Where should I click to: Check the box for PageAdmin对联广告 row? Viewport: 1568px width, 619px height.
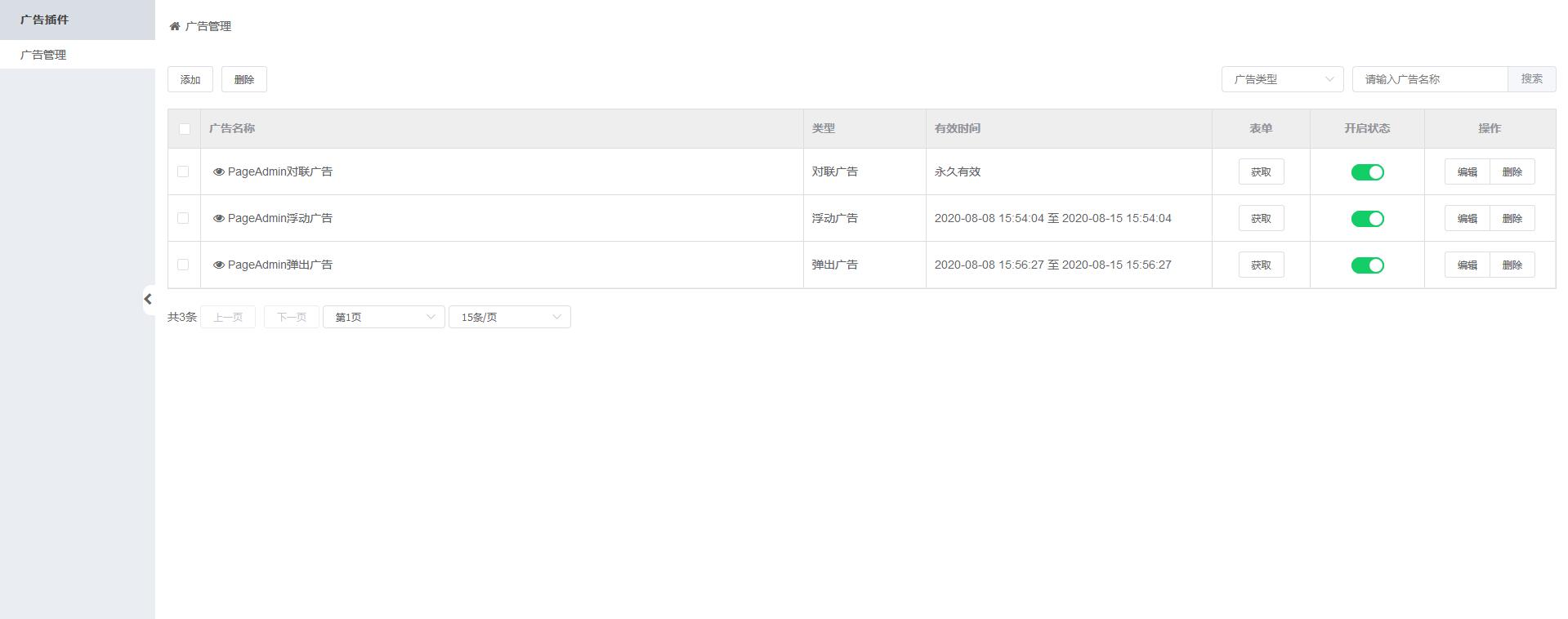[x=183, y=171]
